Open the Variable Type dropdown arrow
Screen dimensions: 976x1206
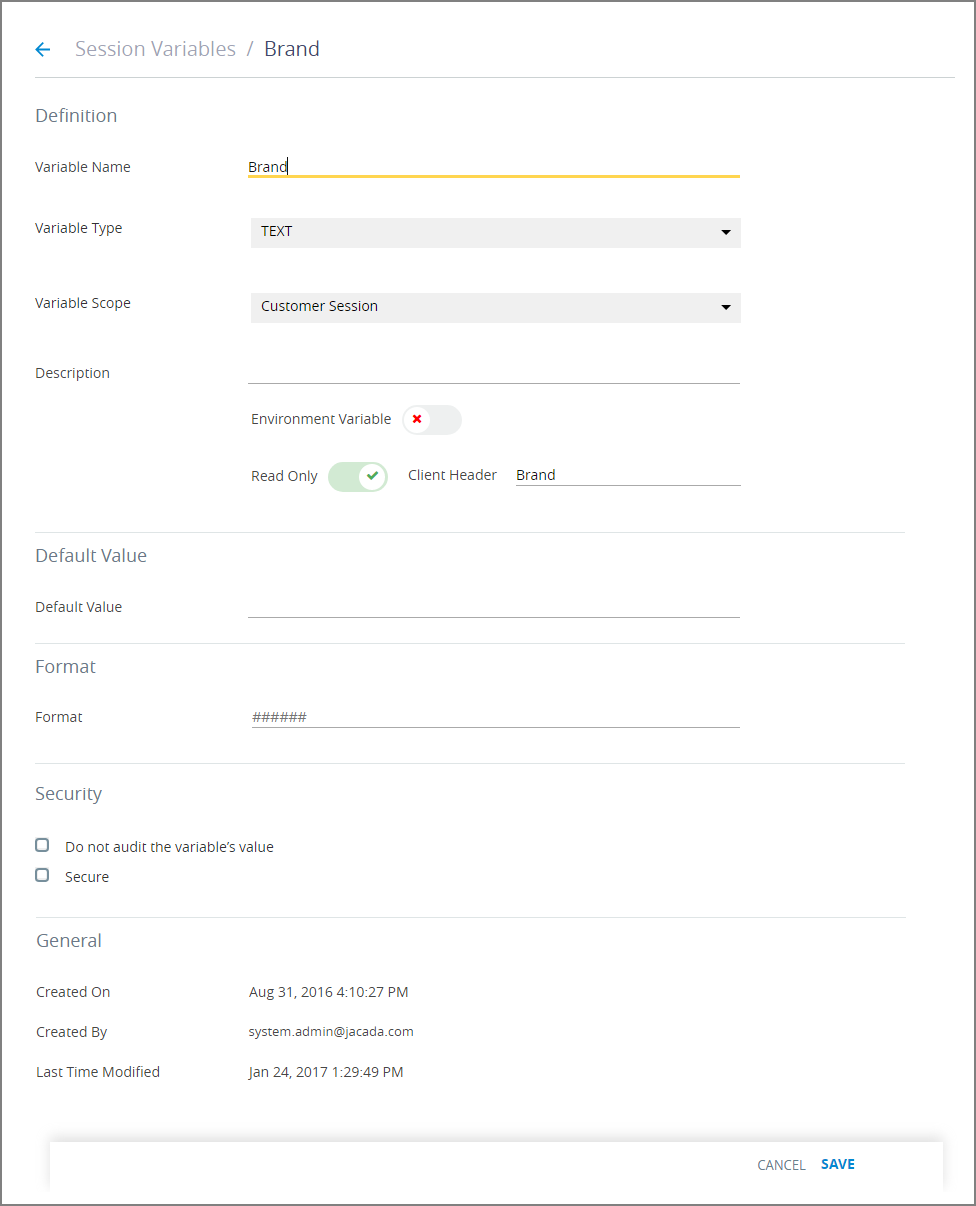[726, 232]
